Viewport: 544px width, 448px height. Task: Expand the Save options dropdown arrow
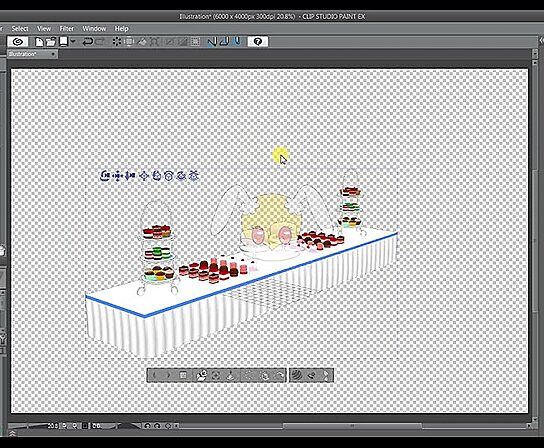click(x=73, y=42)
